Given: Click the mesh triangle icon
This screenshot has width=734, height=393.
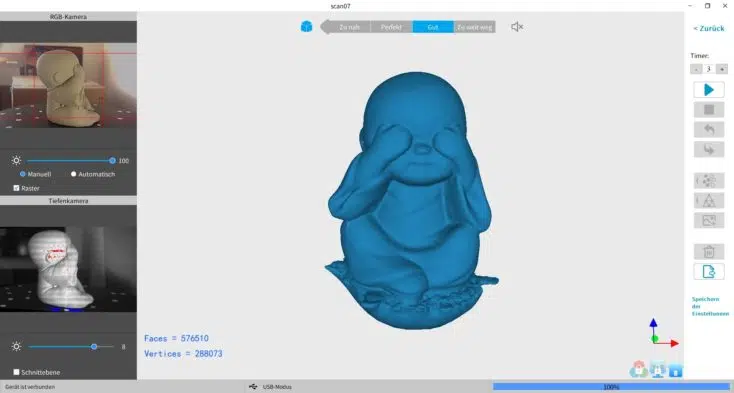Looking at the screenshot, I should coord(709,200).
